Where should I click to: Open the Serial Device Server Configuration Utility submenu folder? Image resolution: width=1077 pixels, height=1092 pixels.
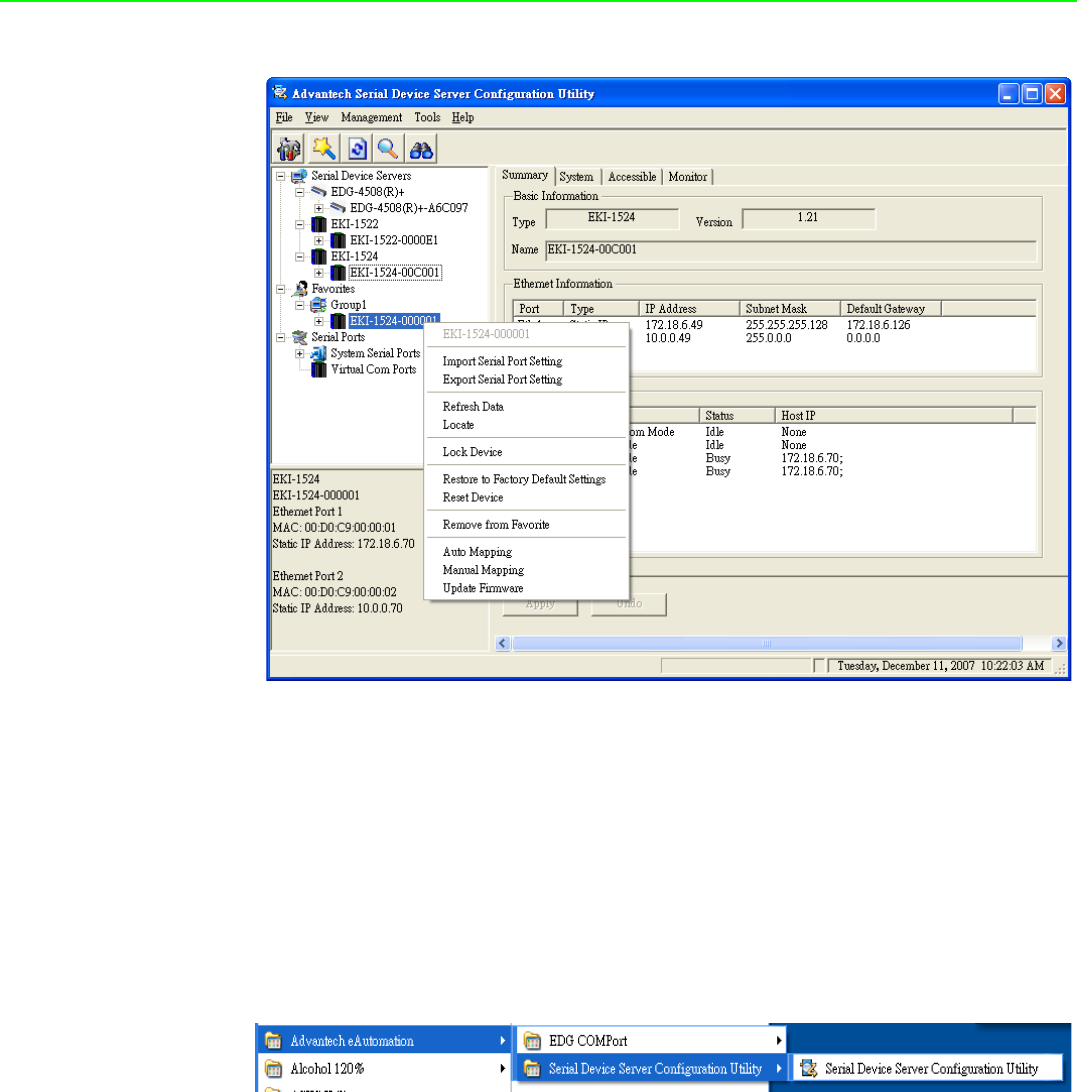[x=653, y=1069]
